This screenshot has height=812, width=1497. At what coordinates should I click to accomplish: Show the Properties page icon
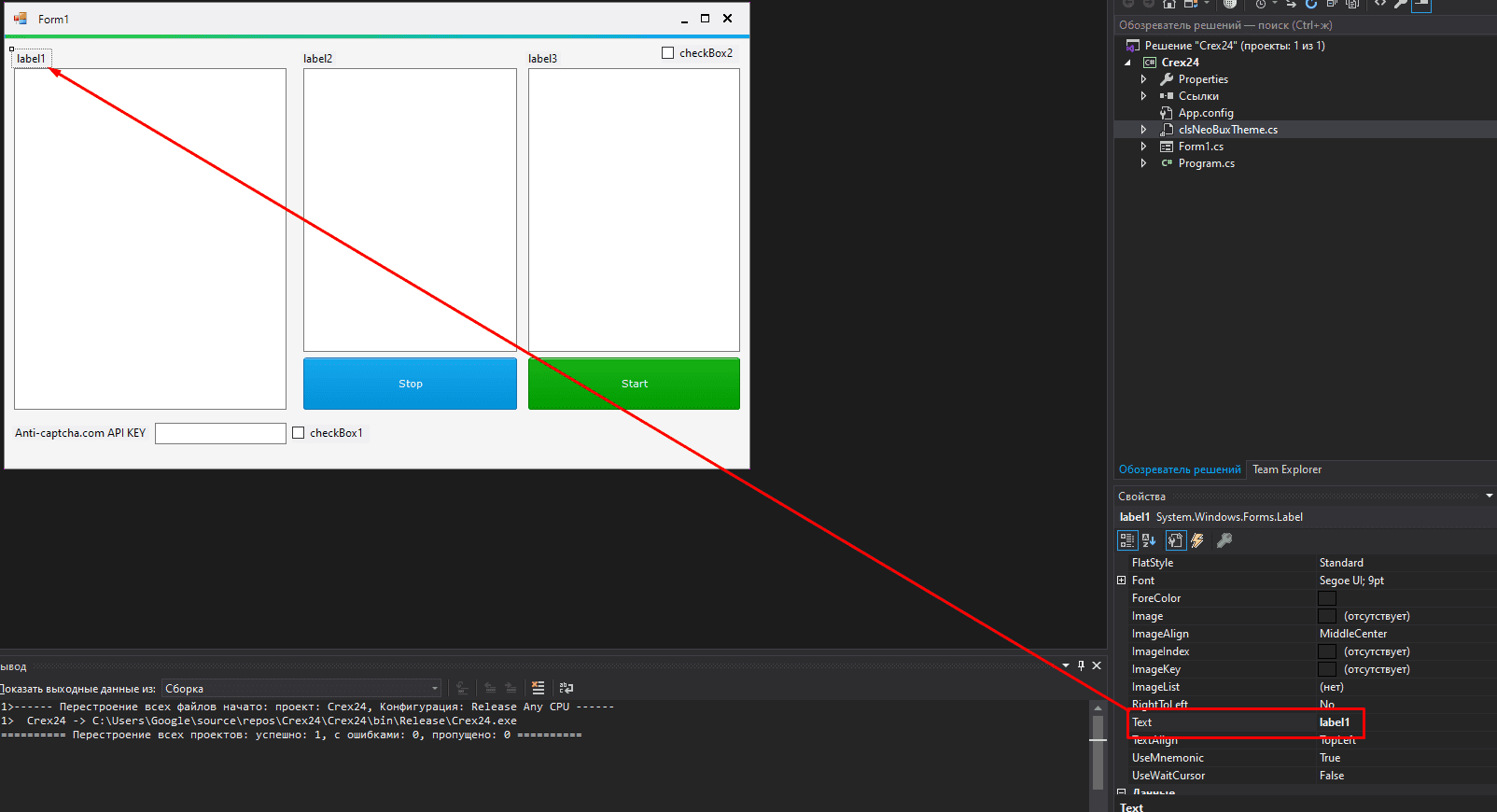pyautogui.click(x=1176, y=540)
